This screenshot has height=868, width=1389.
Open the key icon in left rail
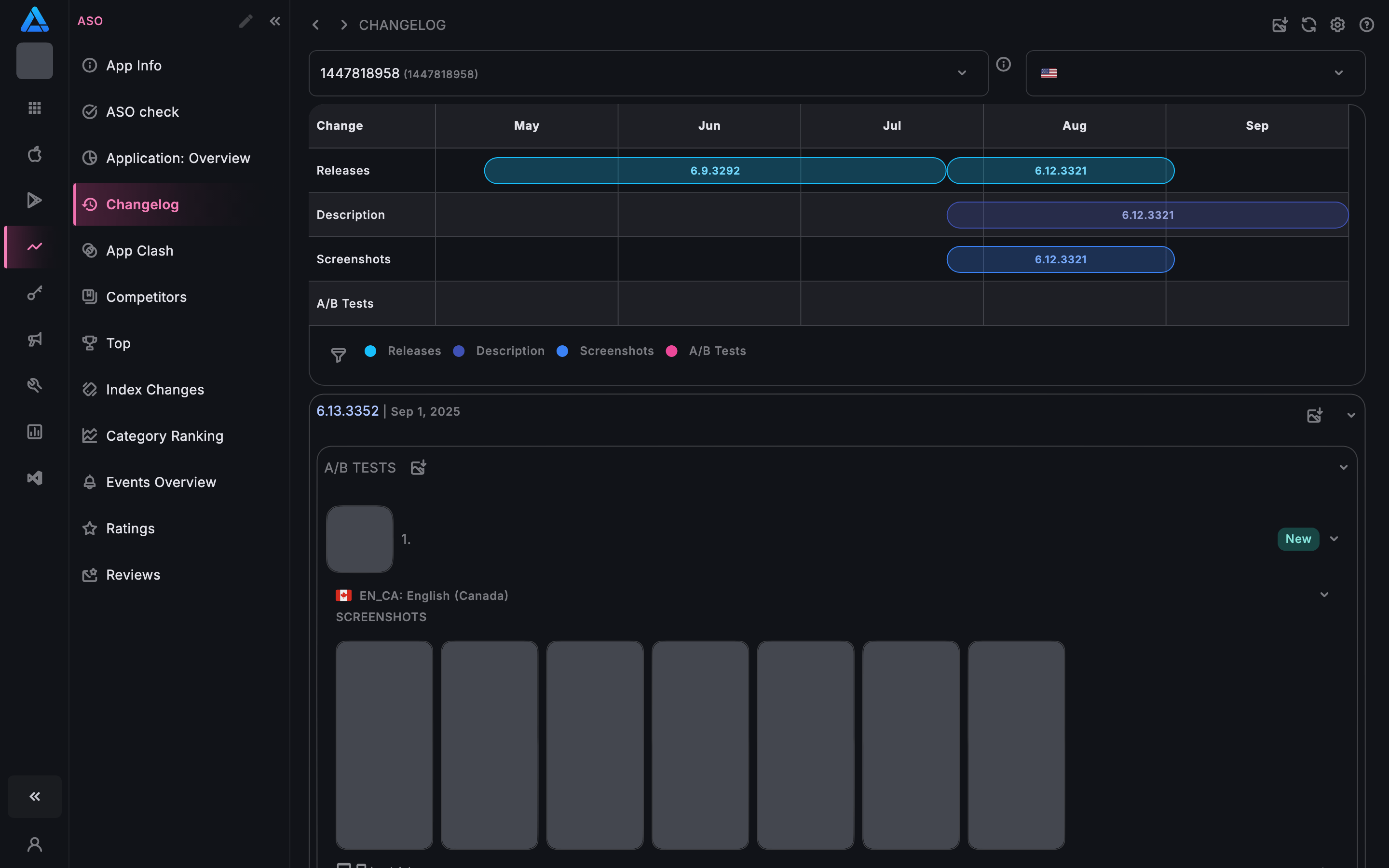[x=34, y=293]
